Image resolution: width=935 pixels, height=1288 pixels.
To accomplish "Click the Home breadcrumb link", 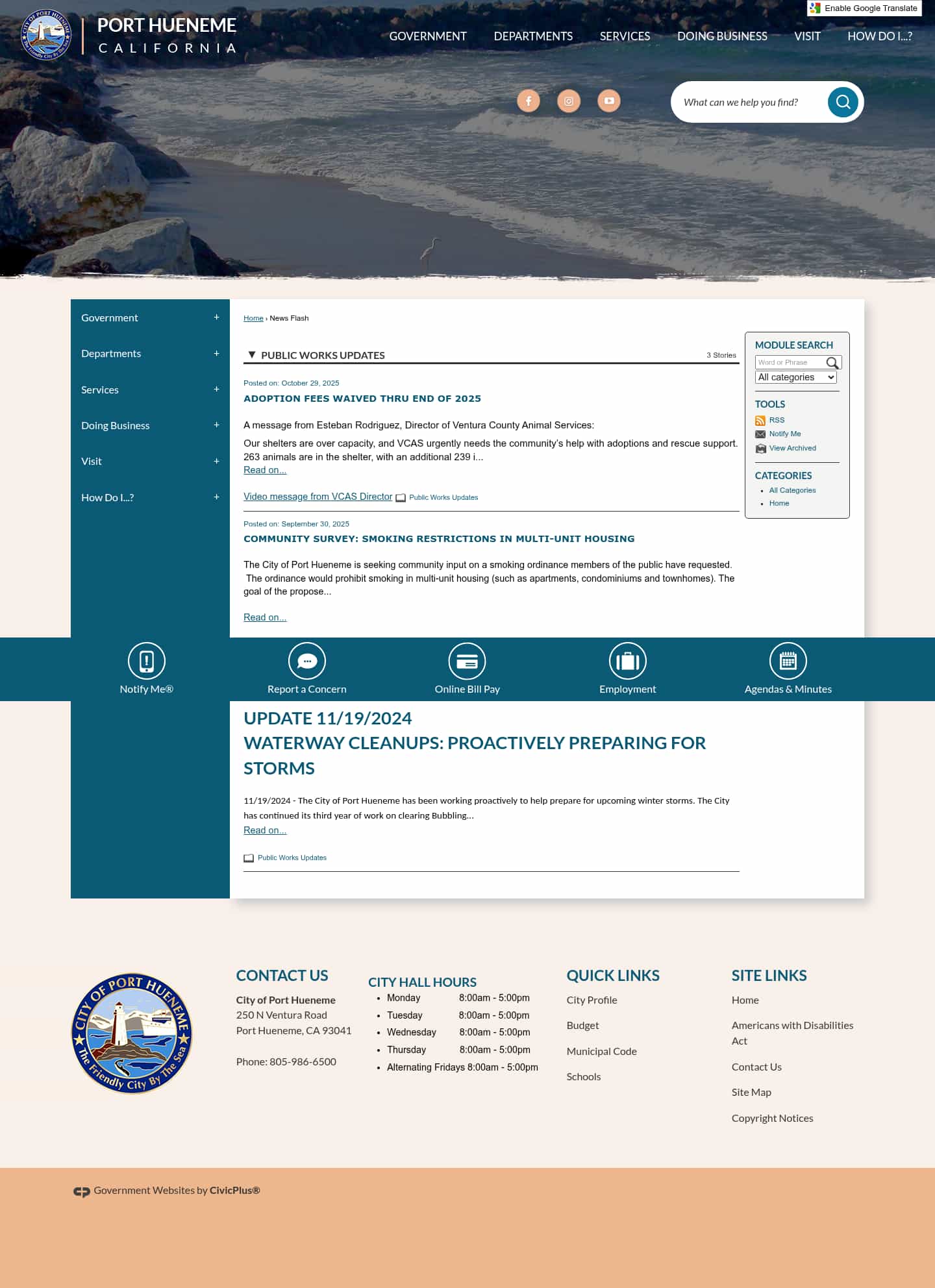I will click(253, 318).
